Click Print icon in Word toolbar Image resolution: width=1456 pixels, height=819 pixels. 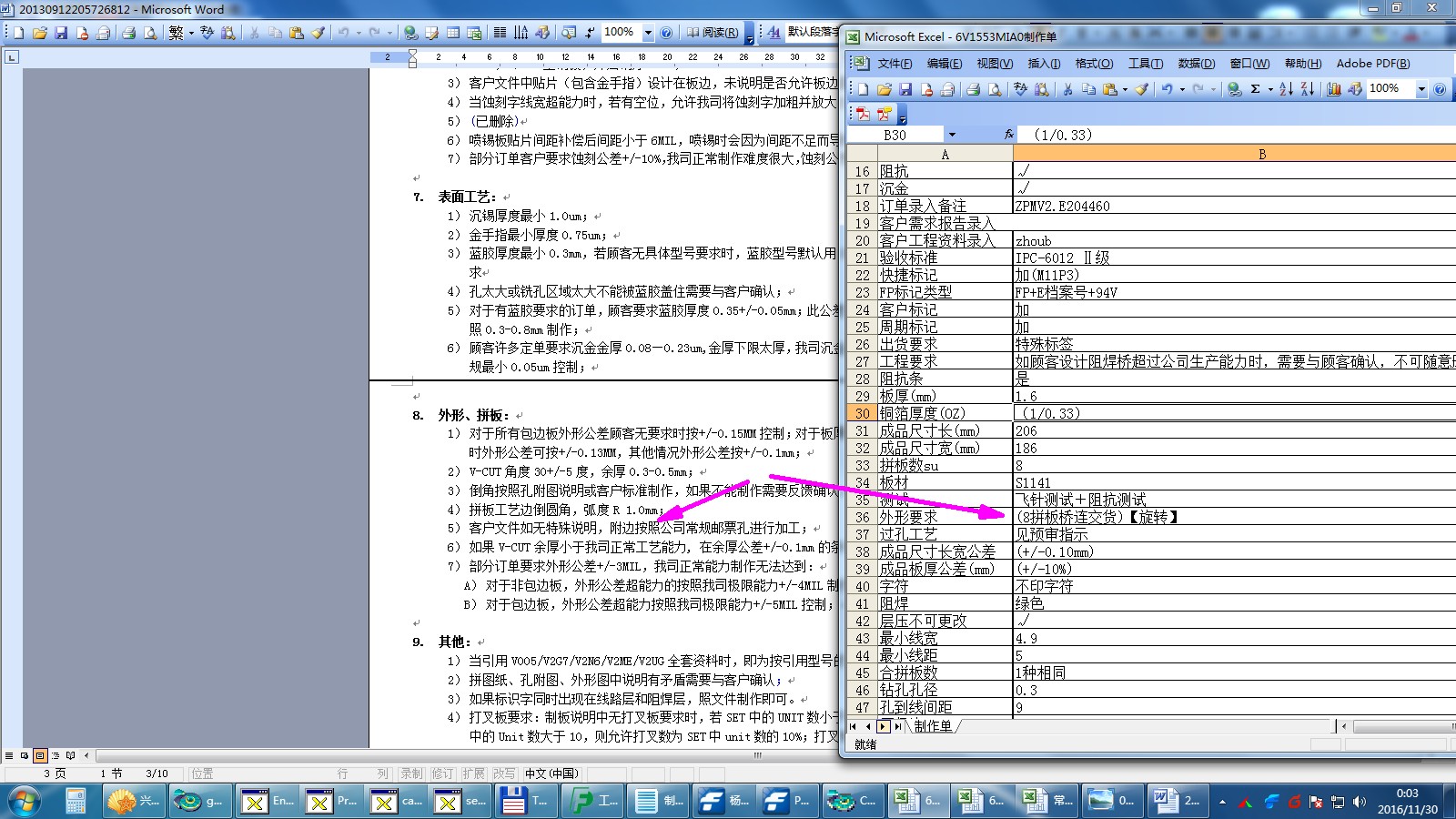point(128,33)
